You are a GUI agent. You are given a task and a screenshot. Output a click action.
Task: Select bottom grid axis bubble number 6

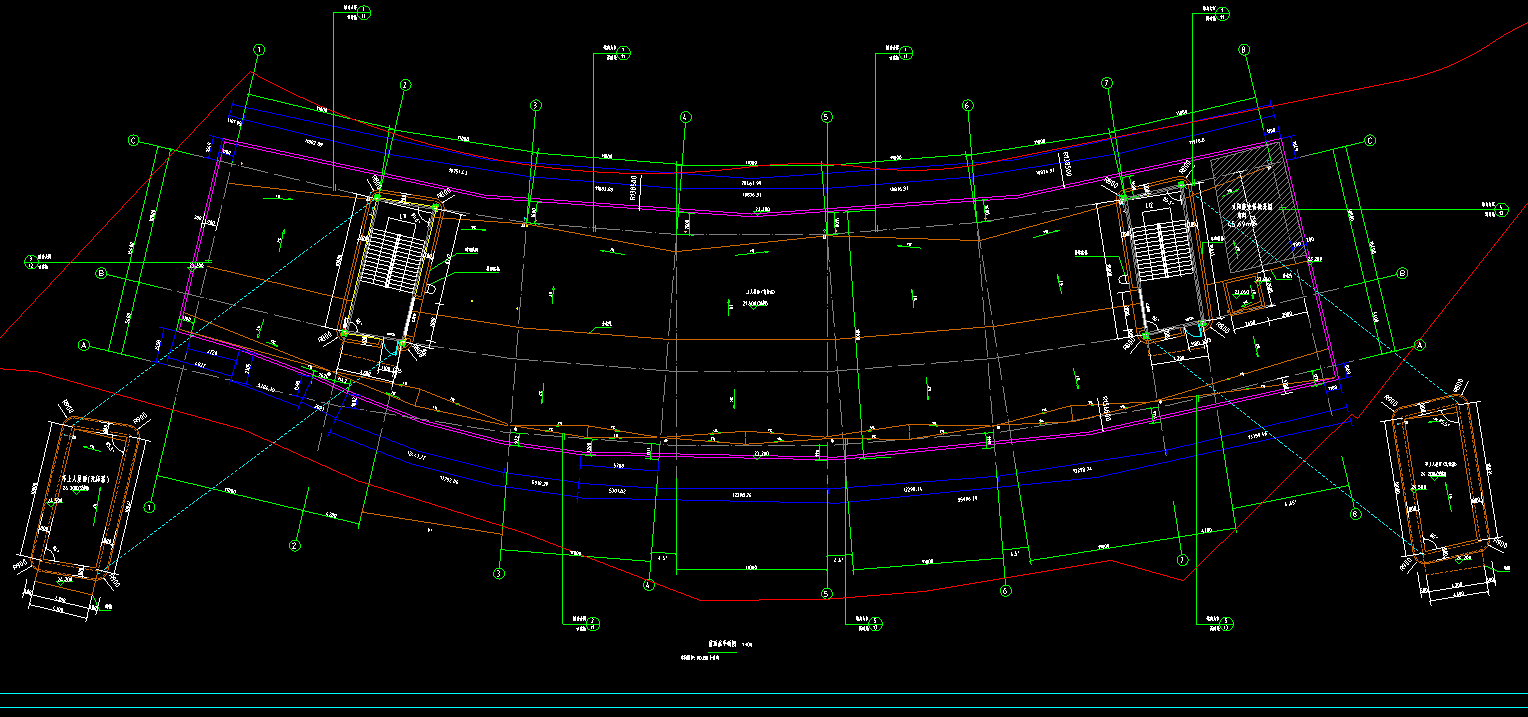pyautogui.click(x=1005, y=591)
